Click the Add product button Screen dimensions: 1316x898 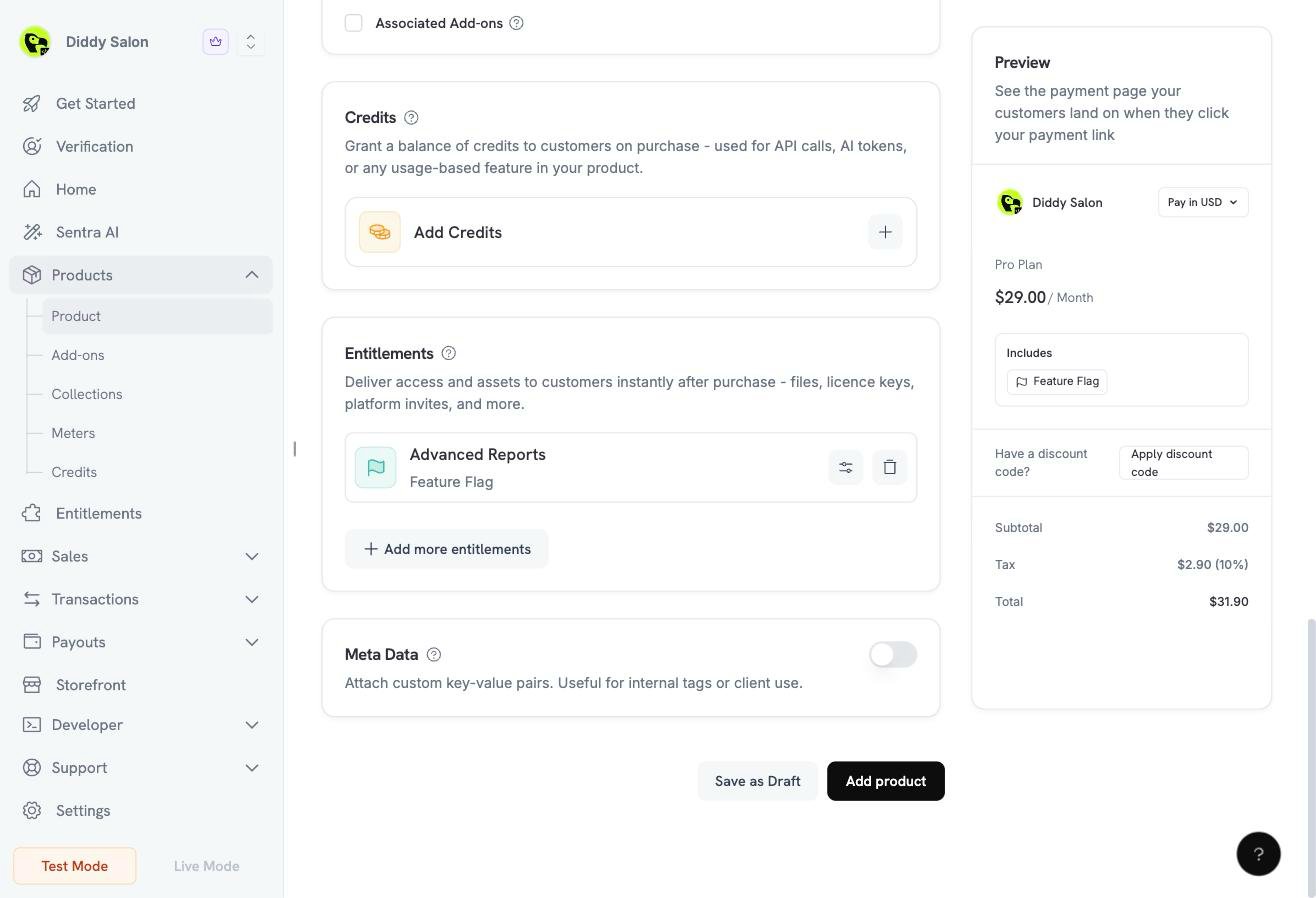point(886,781)
